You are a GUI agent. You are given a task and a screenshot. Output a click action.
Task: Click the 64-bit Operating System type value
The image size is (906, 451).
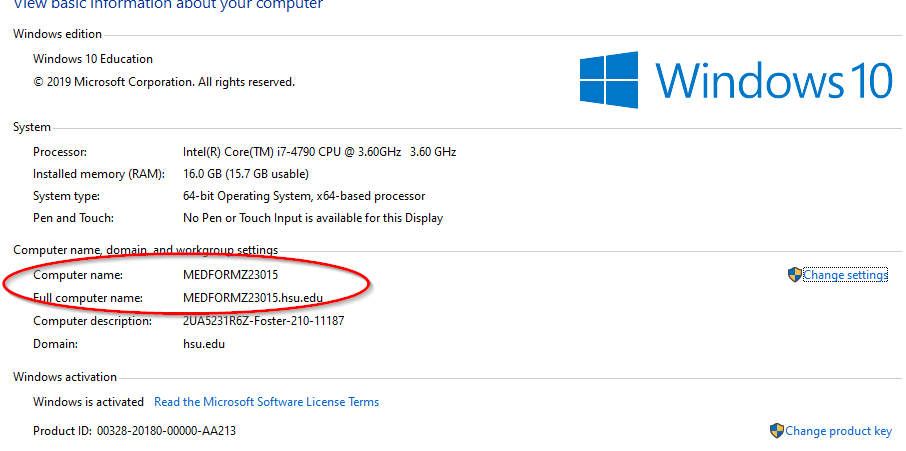tap(304, 196)
